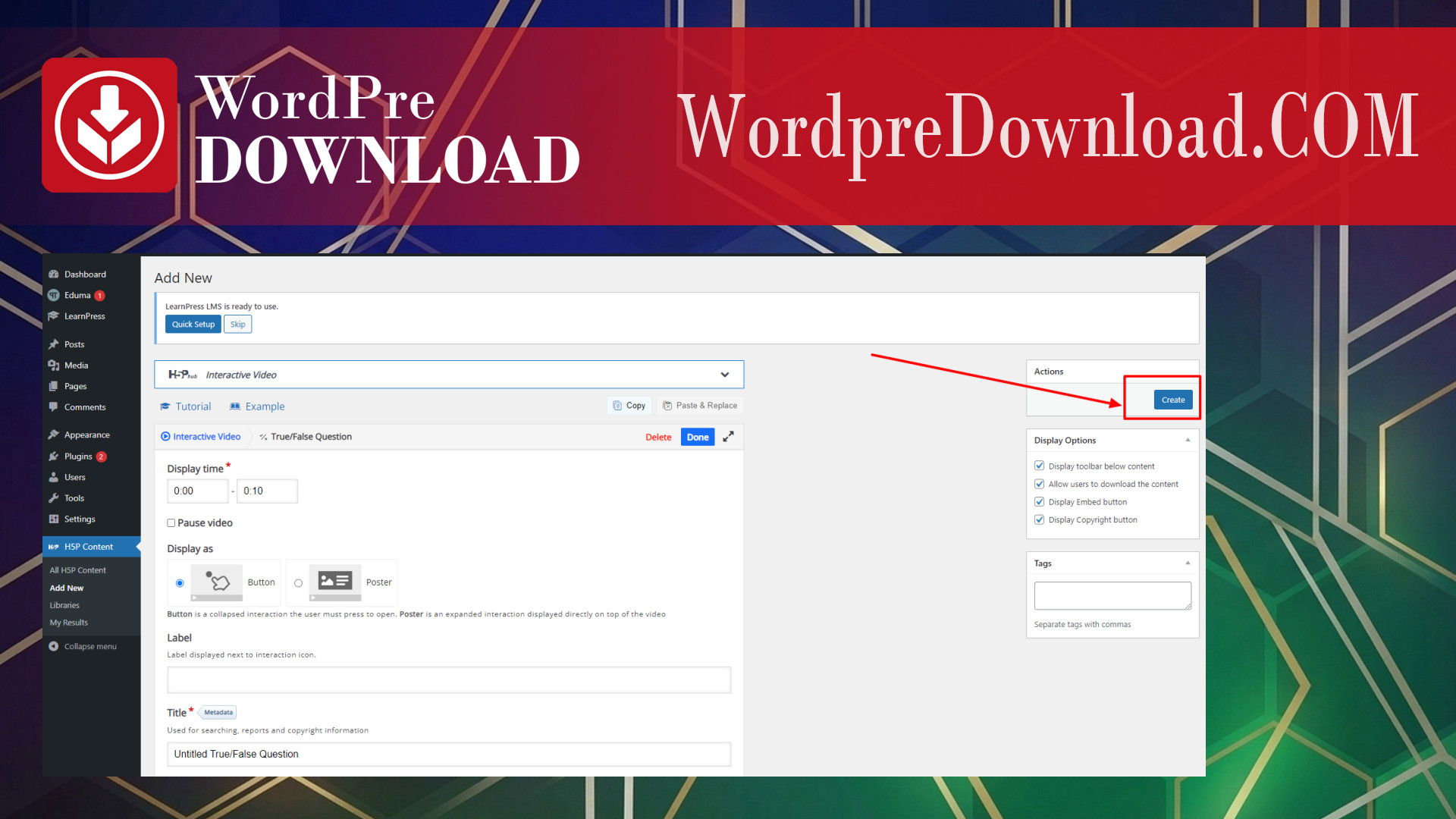Uncheck Display Embed button
The height and width of the screenshot is (819, 1456).
pos(1039,502)
